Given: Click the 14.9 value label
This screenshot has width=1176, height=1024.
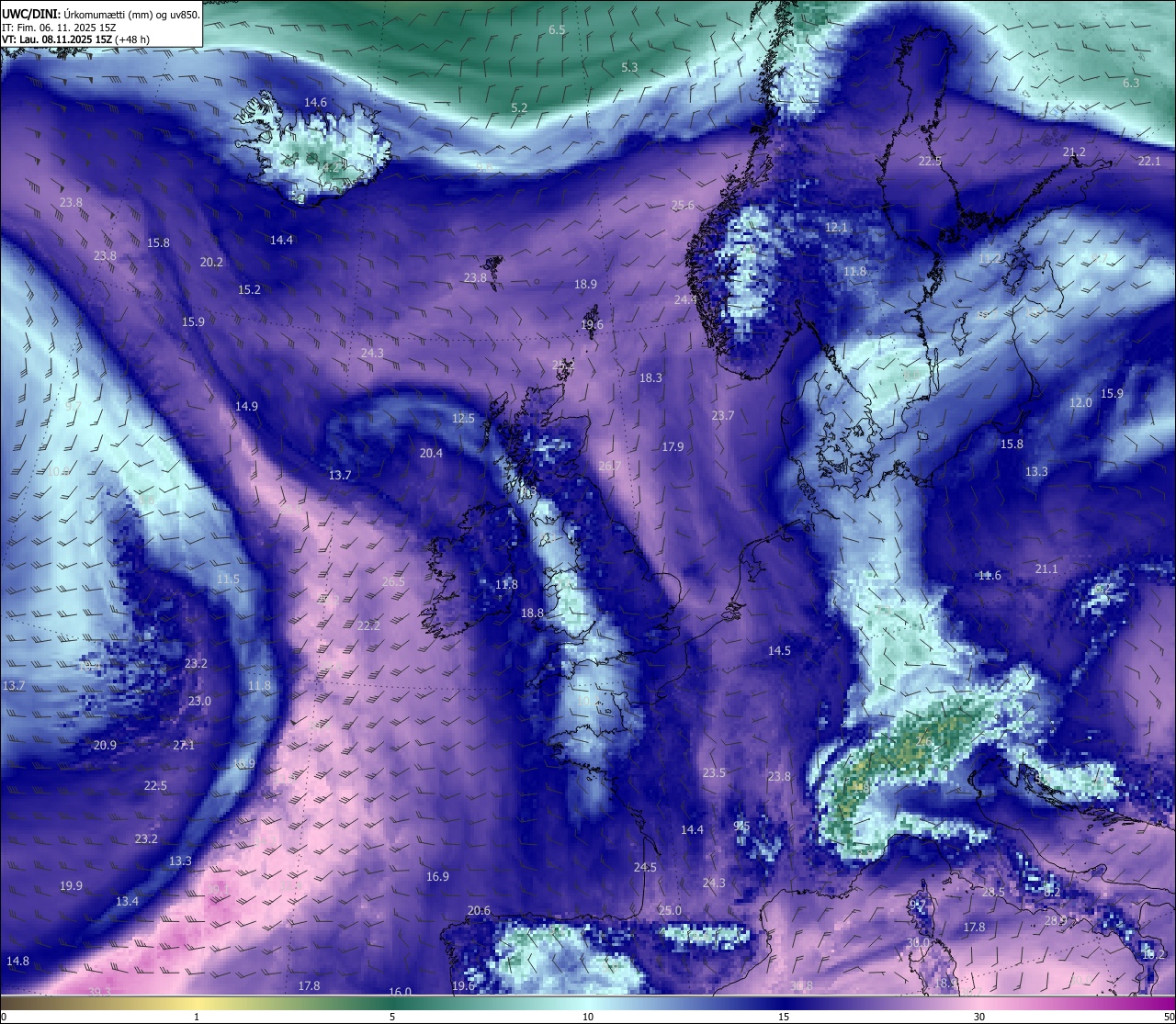Looking at the screenshot, I should coord(246,406).
